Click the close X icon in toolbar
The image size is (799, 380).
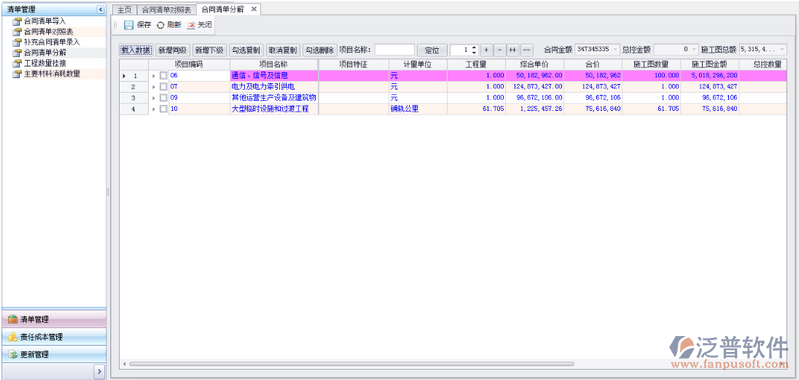(191, 25)
